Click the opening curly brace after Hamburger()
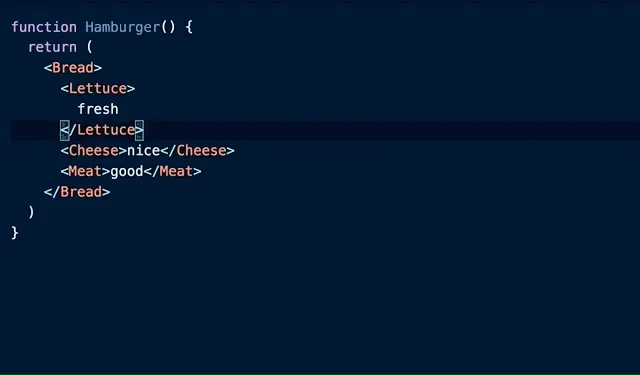This screenshot has width=640, height=375. pos(189,27)
